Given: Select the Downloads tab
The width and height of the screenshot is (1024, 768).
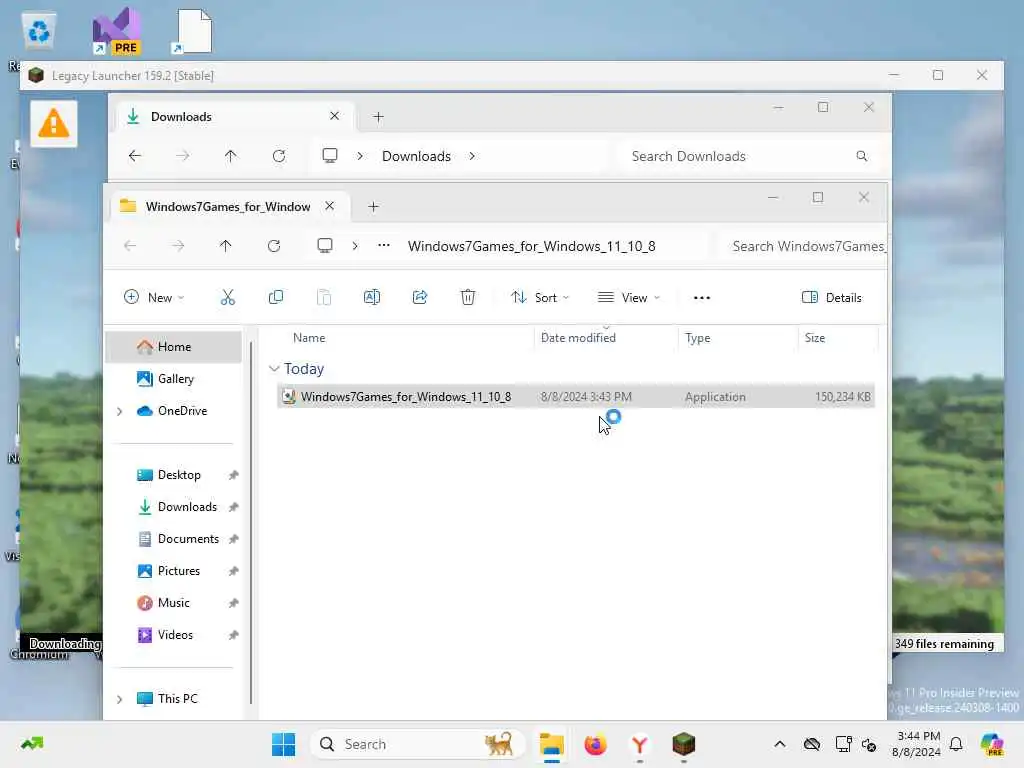Looking at the screenshot, I should click(235, 116).
